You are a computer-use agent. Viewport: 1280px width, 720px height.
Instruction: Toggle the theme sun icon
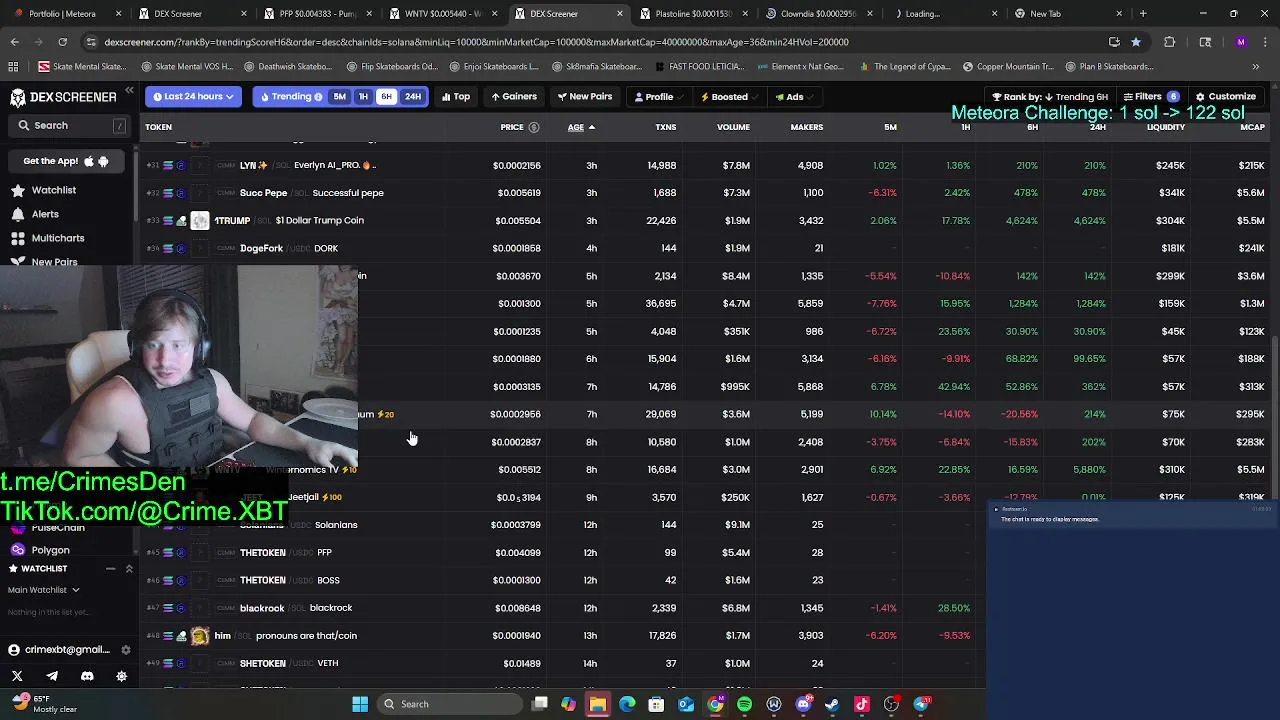(122, 676)
